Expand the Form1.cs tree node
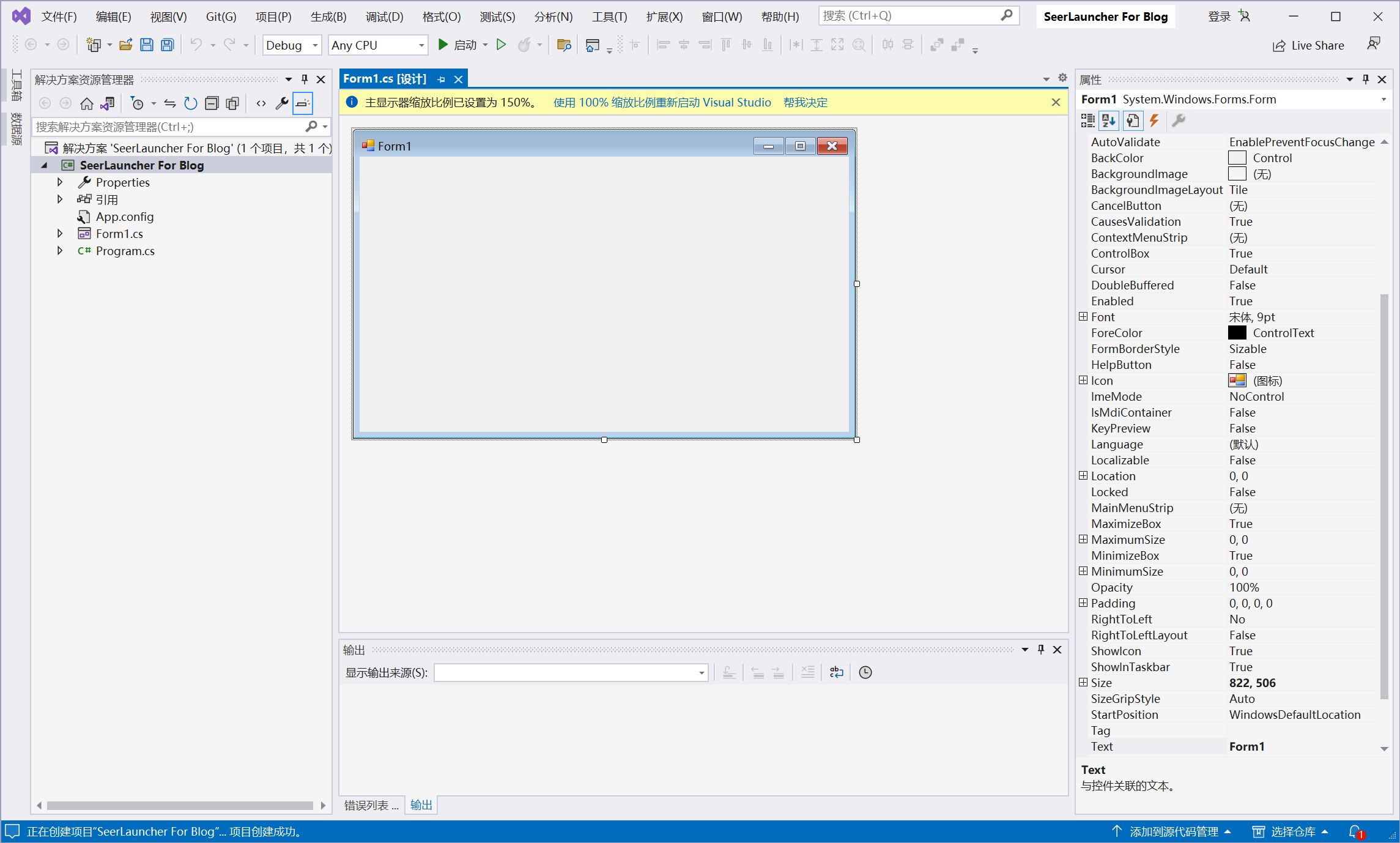Image resolution: width=1400 pixels, height=843 pixels. coord(60,234)
